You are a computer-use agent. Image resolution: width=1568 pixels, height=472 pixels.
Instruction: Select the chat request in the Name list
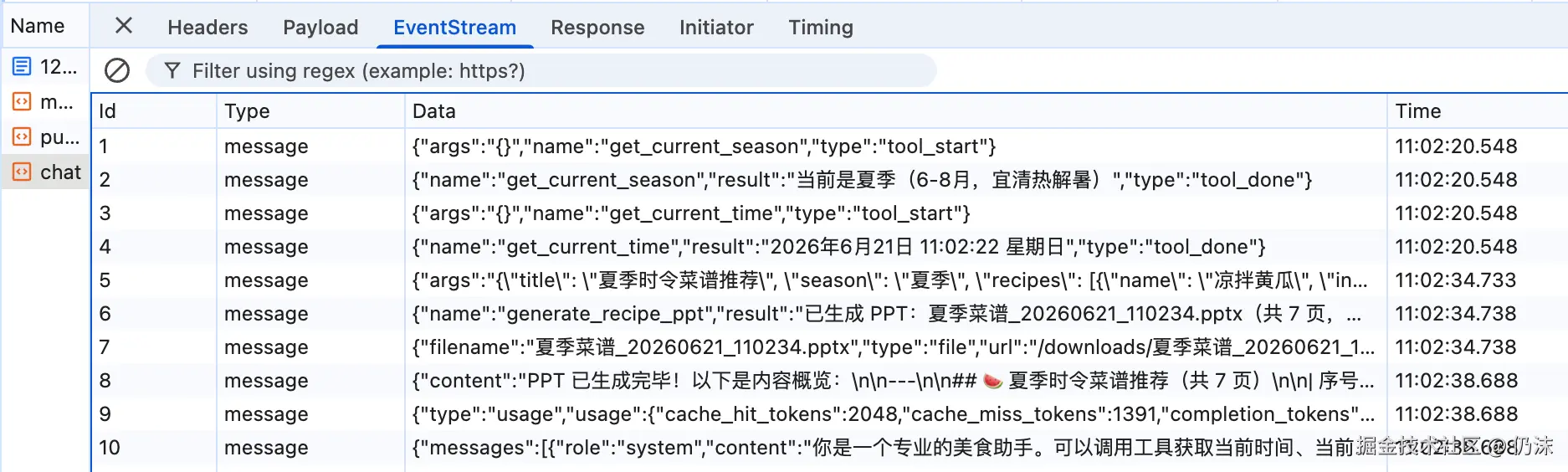point(46,172)
